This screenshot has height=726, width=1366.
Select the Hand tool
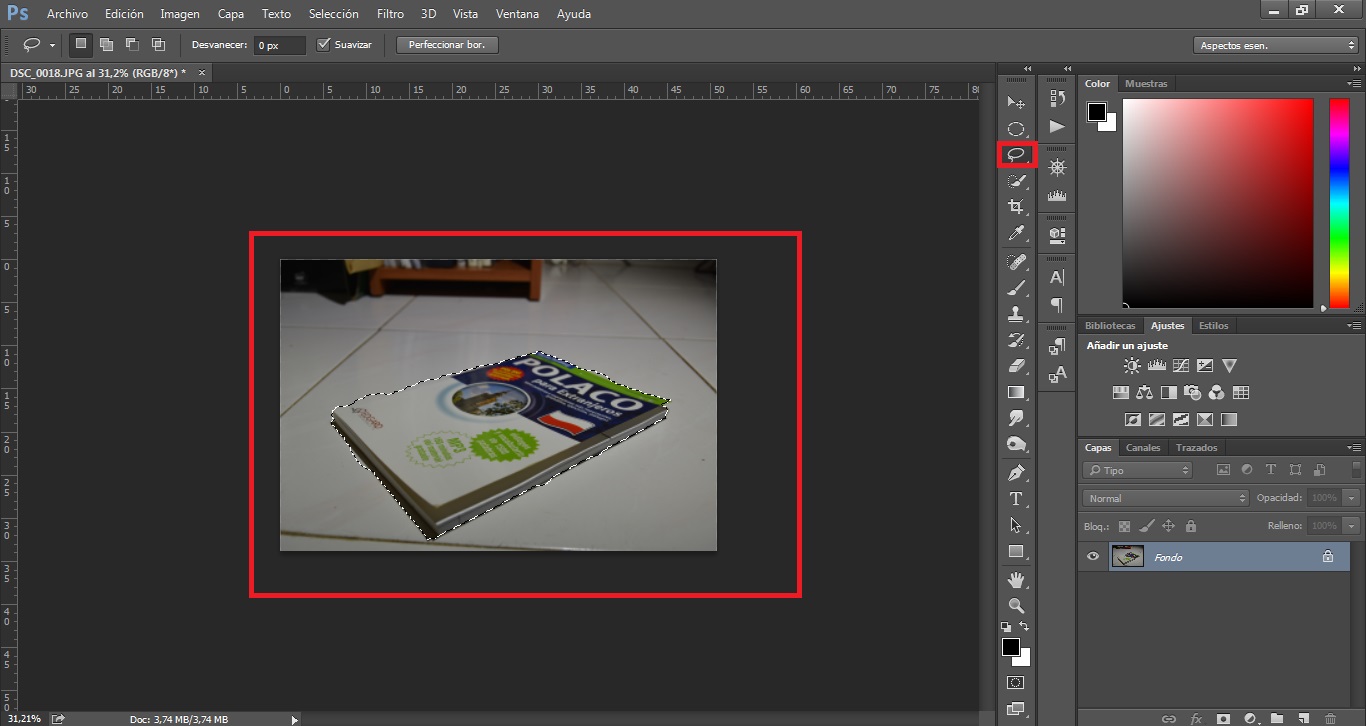[1016, 580]
